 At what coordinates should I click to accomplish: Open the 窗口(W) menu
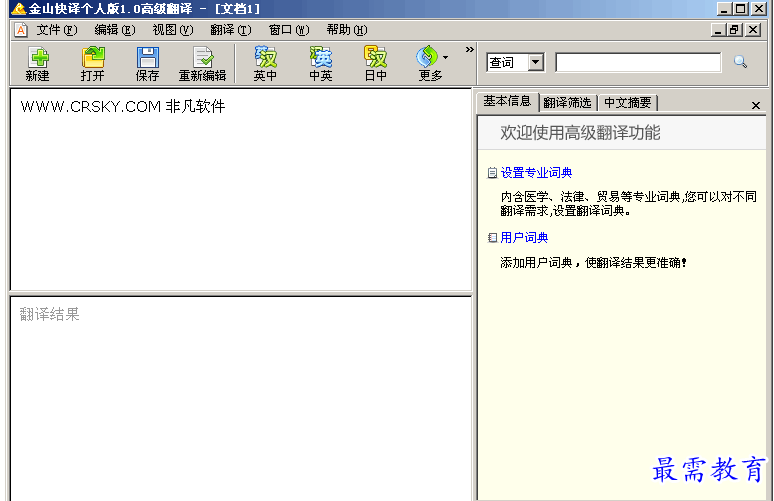(289, 30)
